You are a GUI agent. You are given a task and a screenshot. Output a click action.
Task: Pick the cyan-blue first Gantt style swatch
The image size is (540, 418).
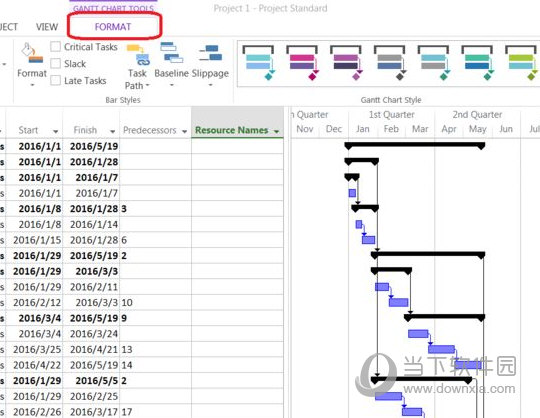click(258, 63)
